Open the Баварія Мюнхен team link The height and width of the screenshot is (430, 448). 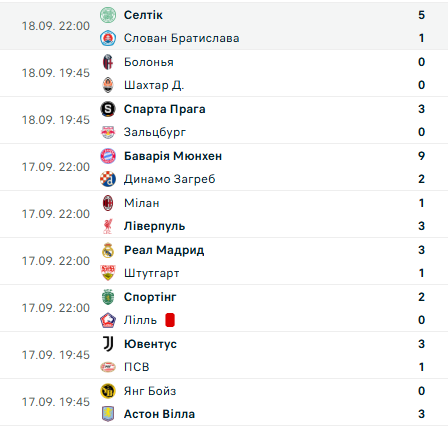coord(173,156)
